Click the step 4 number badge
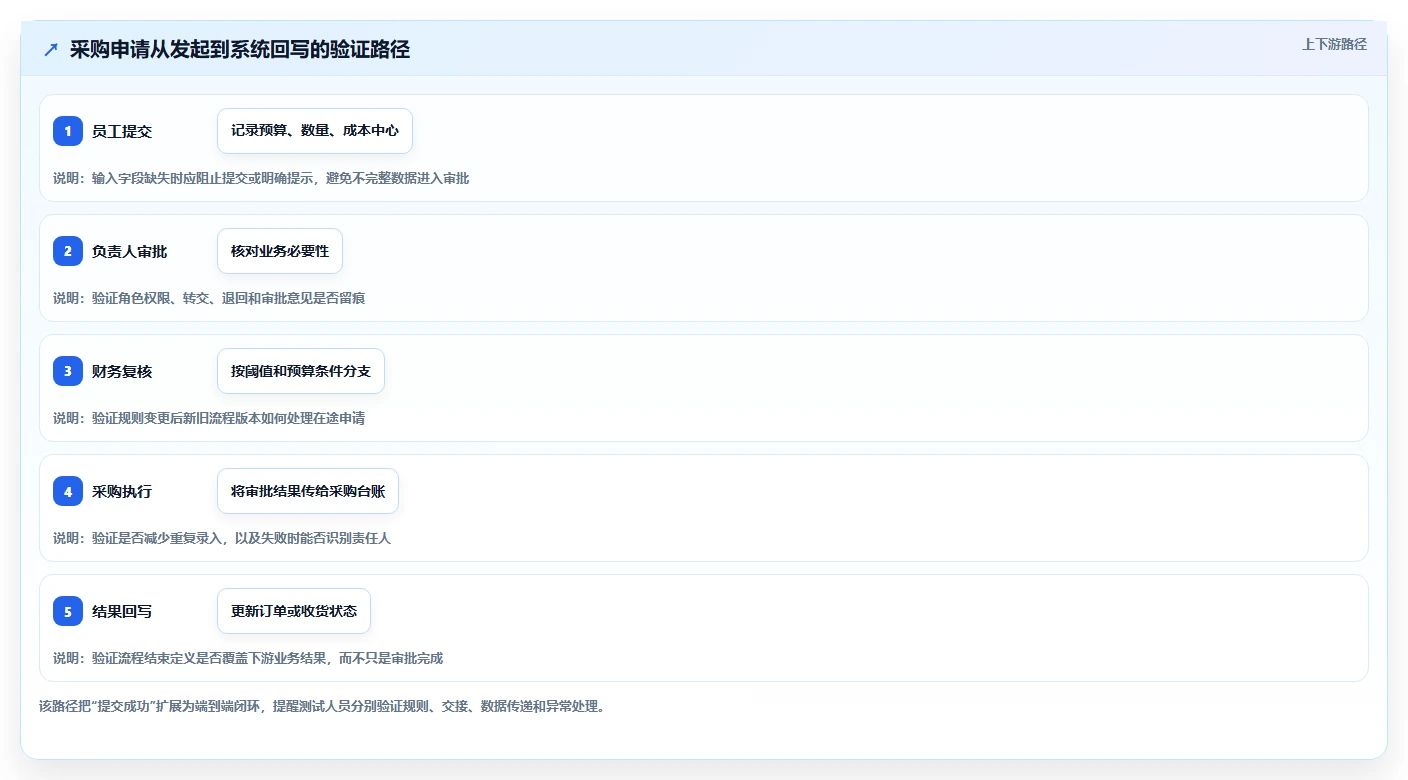This screenshot has width=1408, height=780. pyautogui.click(x=68, y=491)
